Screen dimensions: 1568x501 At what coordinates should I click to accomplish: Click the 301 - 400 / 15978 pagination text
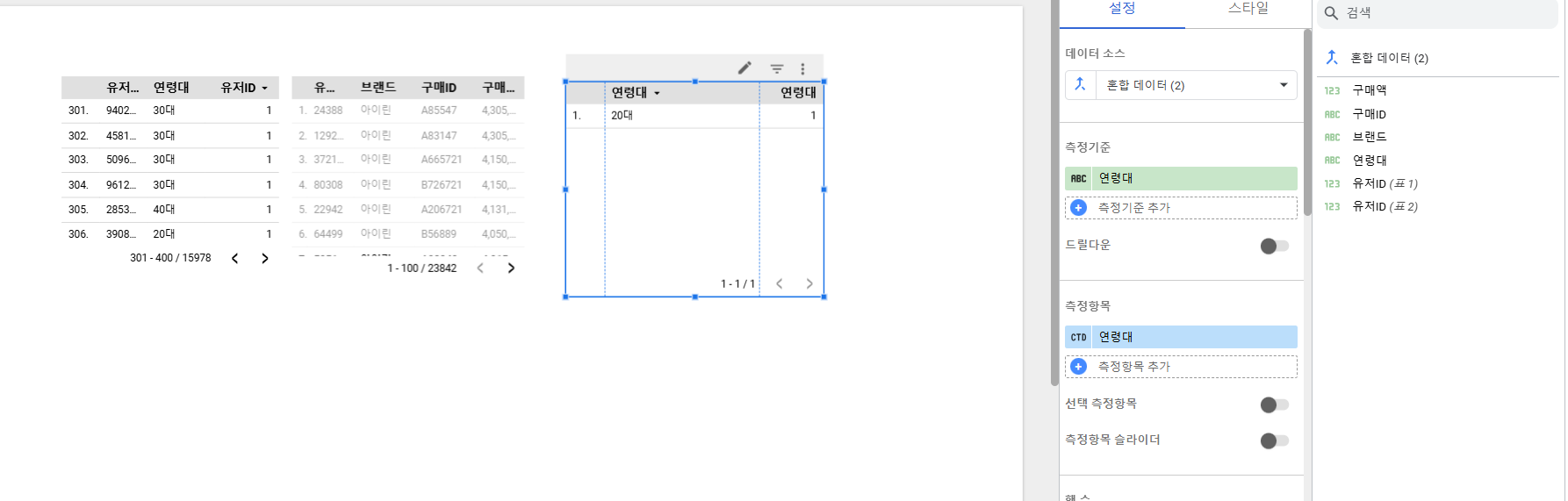click(170, 258)
